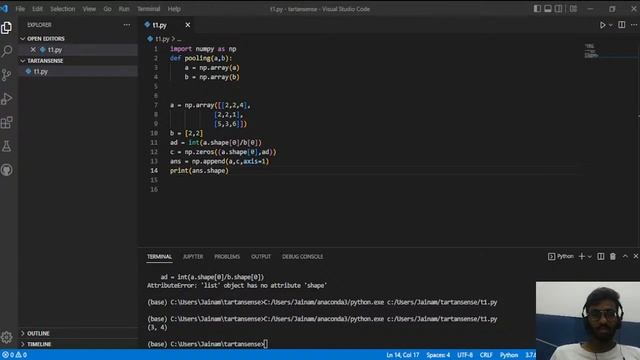640x360 pixels.
Task: Add a new terminal with plus icon
Action: tap(582, 256)
